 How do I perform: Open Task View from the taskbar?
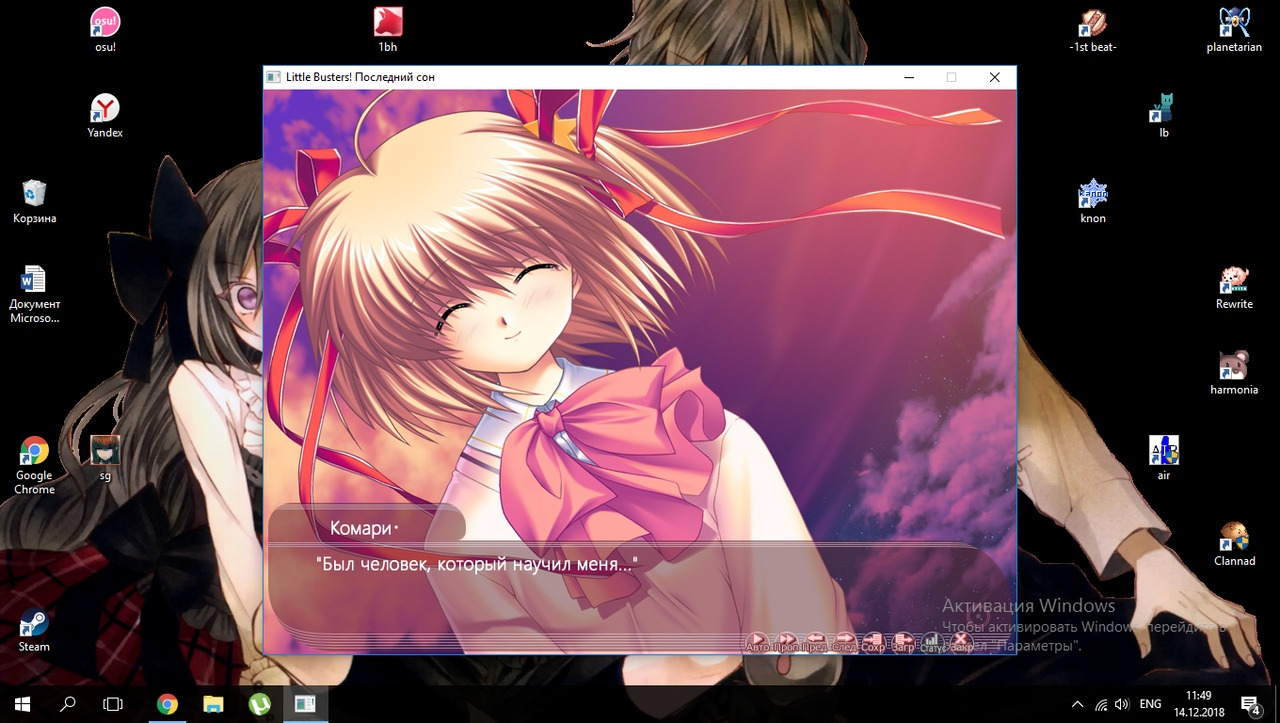pyautogui.click(x=113, y=704)
